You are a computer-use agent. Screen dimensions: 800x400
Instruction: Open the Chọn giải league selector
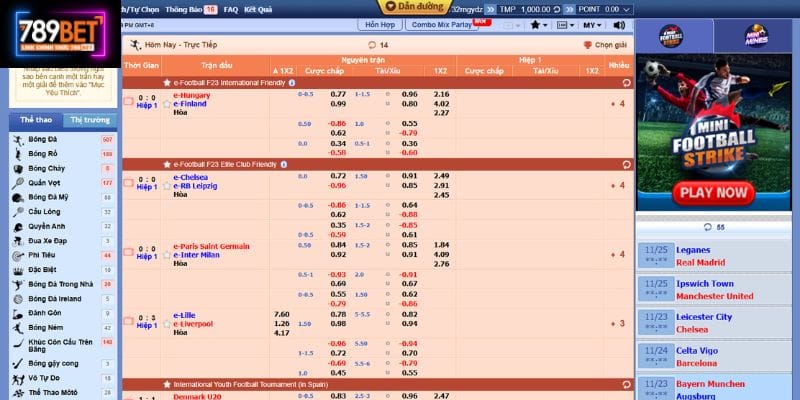[605, 45]
